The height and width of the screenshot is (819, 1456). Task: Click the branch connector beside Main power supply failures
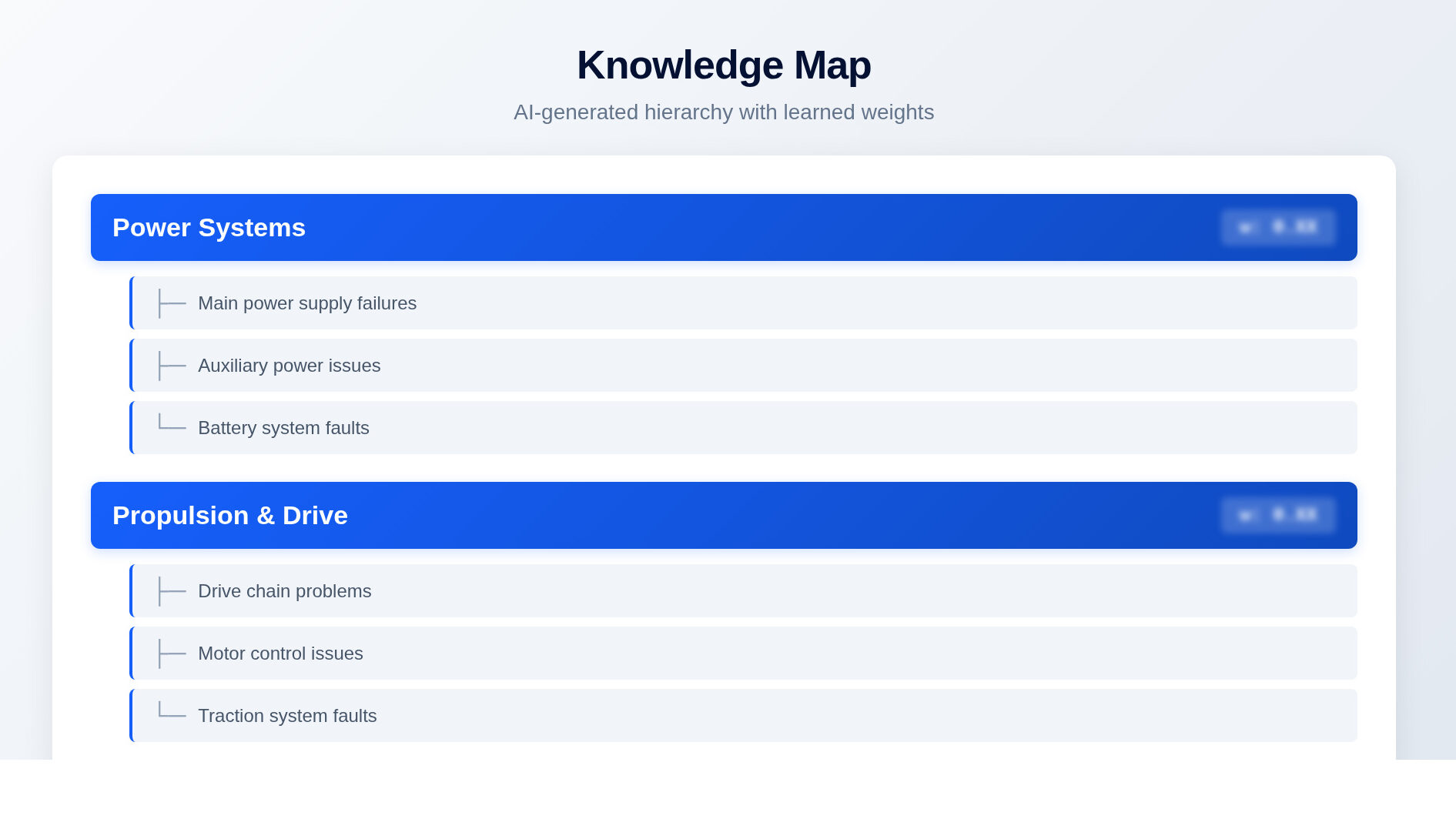tap(172, 303)
